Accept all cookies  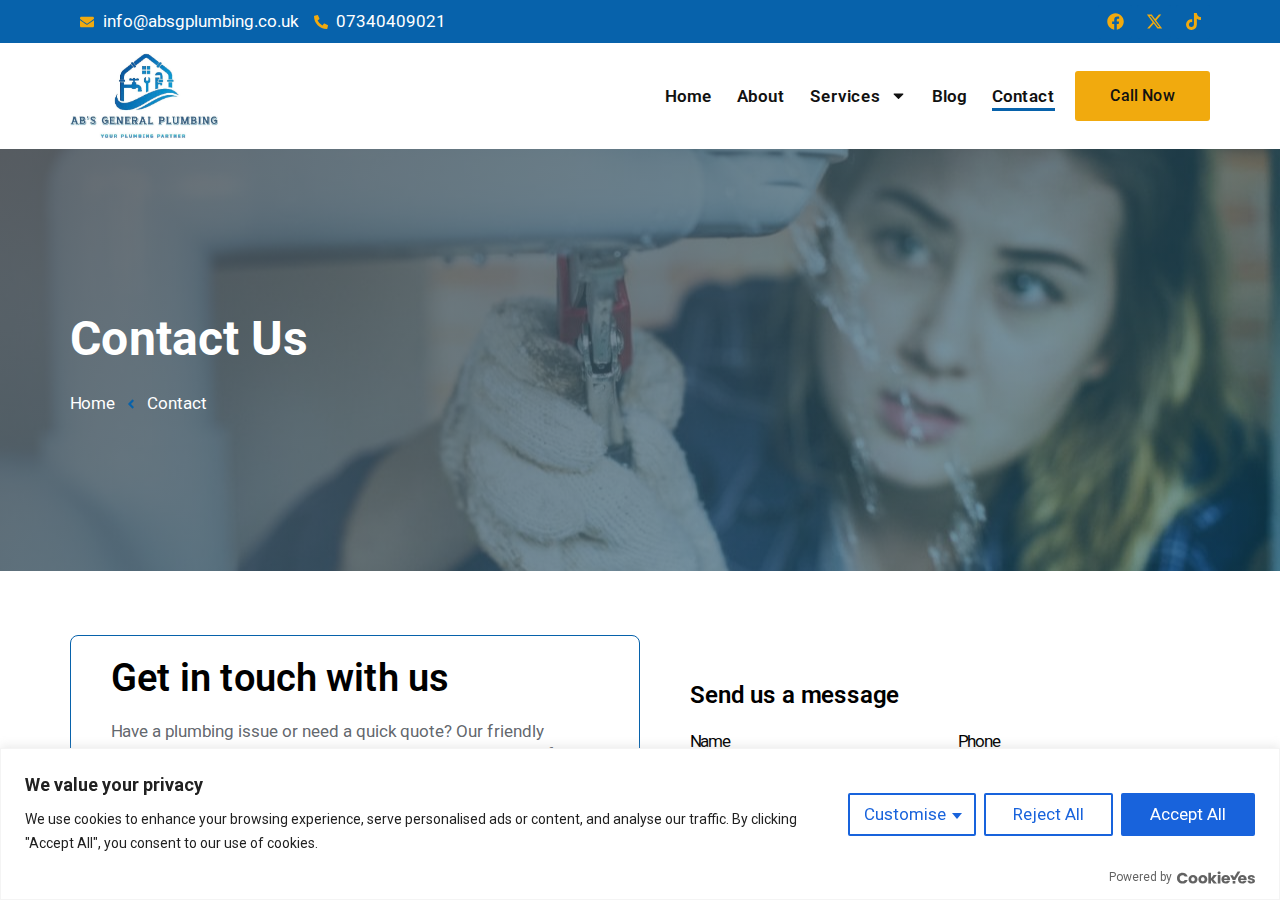pos(1188,814)
